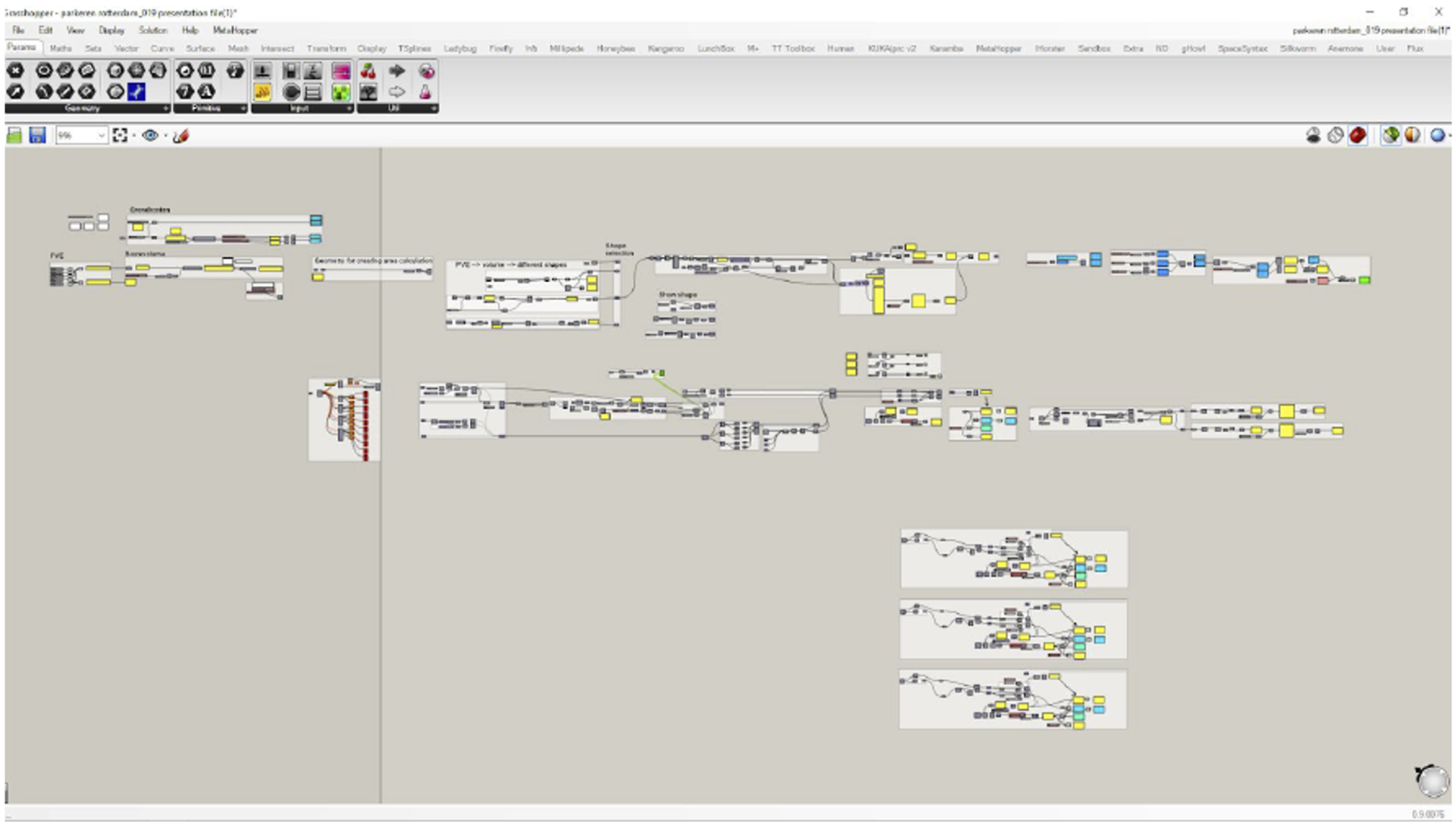The height and width of the screenshot is (824, 1456).
Task: Switch to the Kangaroo tab
Action: coord(665,49)
